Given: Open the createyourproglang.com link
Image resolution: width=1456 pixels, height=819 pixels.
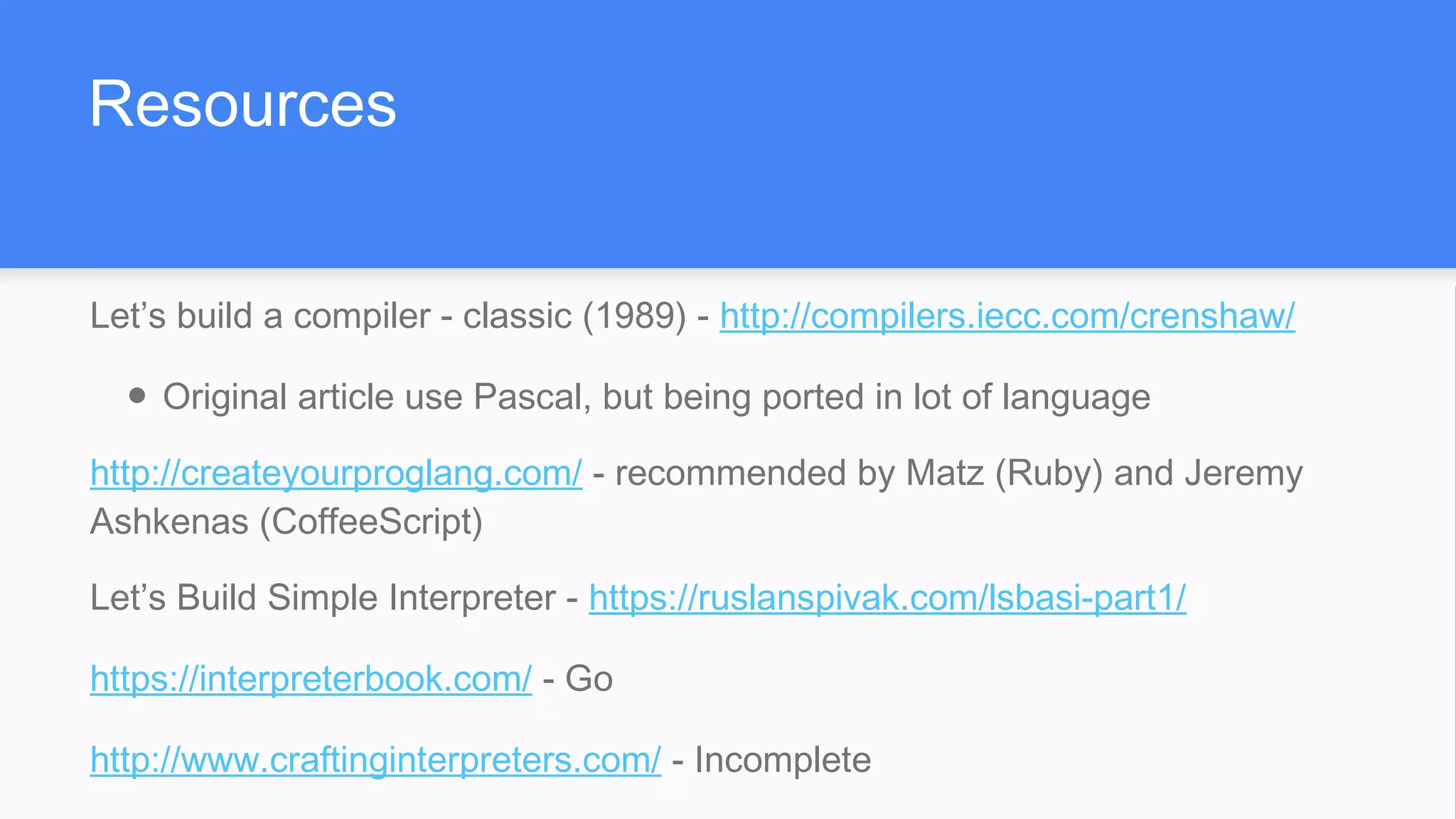Looking at the screenshot, I should pyautogui.click(x=336, y=473).
